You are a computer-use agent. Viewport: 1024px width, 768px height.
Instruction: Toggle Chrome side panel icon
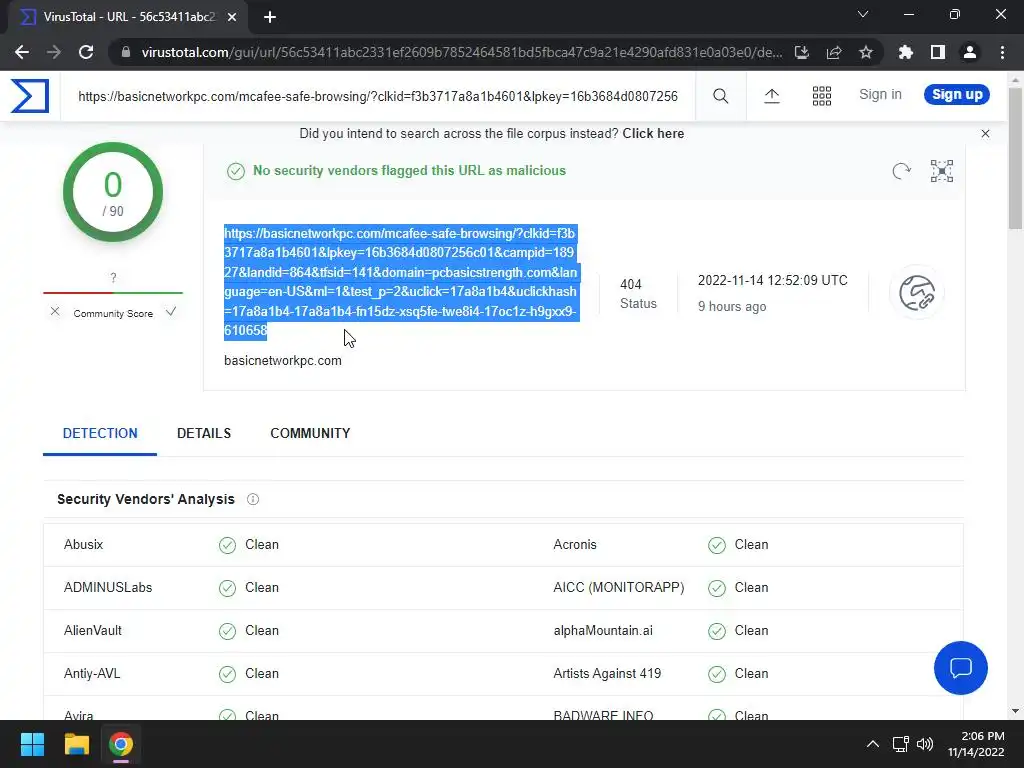tap(938, 52)
